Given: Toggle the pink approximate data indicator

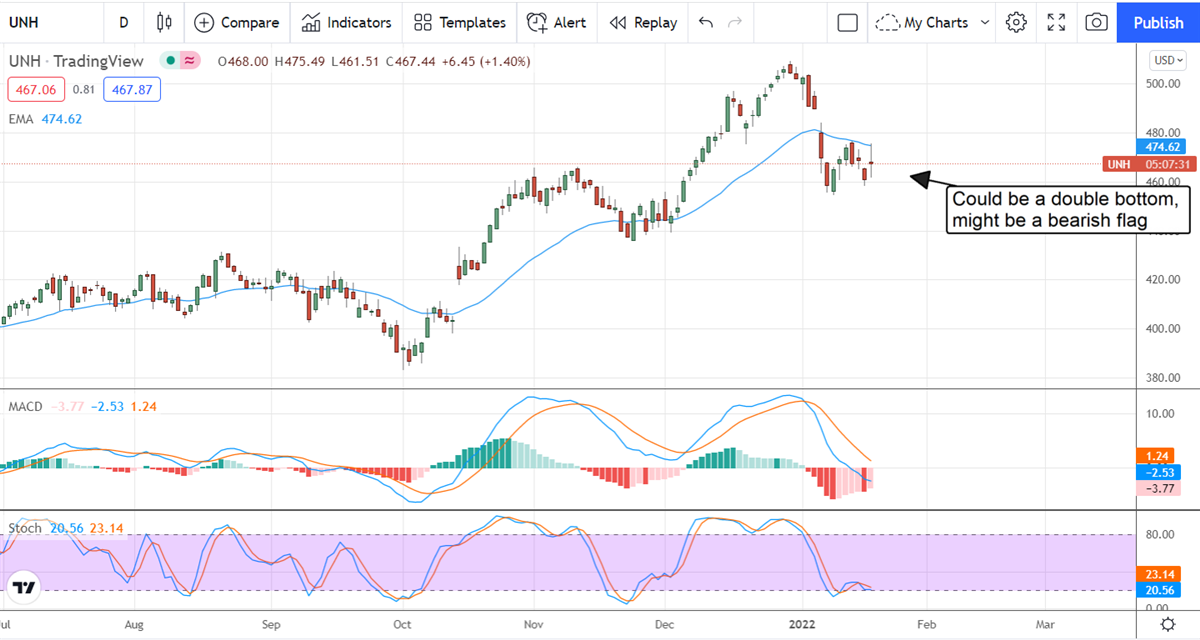Looking at the screenshot, I should pyautogui.click(x=189, y=61).
